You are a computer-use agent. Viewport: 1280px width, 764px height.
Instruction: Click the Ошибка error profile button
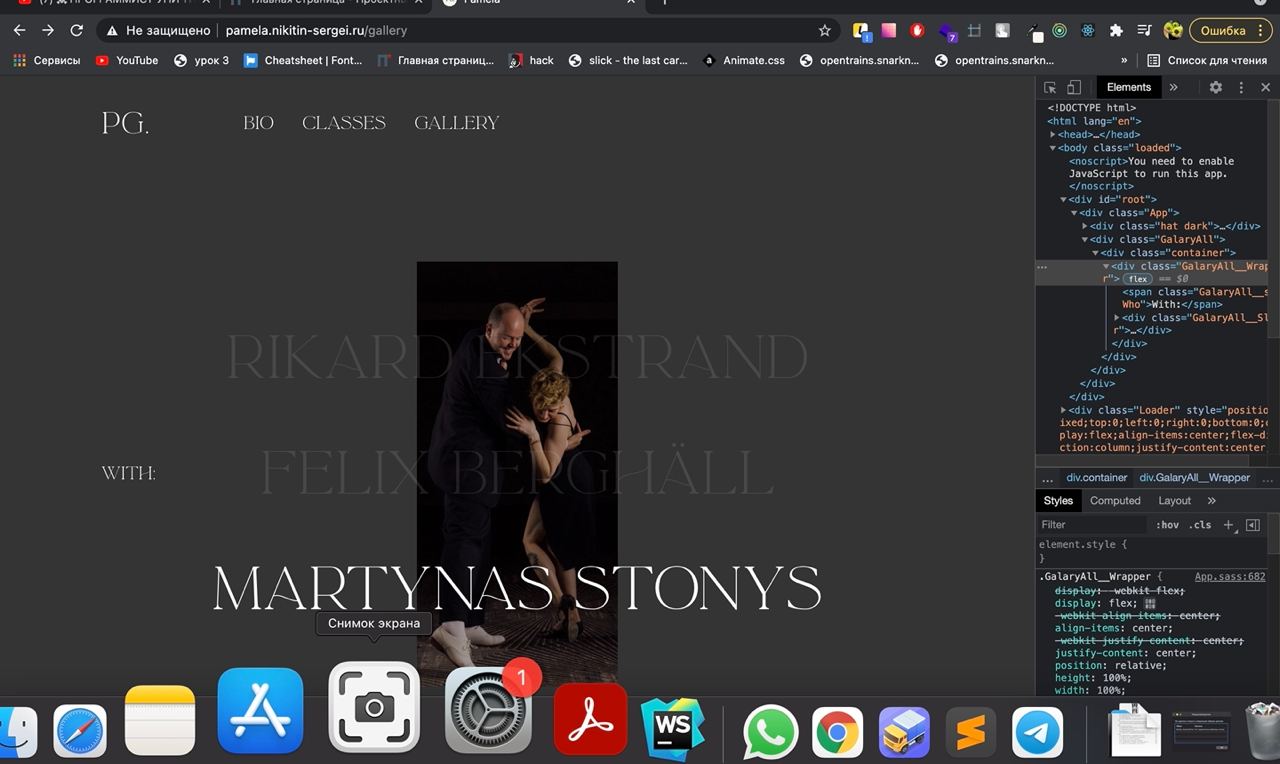tap(1230, 31)
